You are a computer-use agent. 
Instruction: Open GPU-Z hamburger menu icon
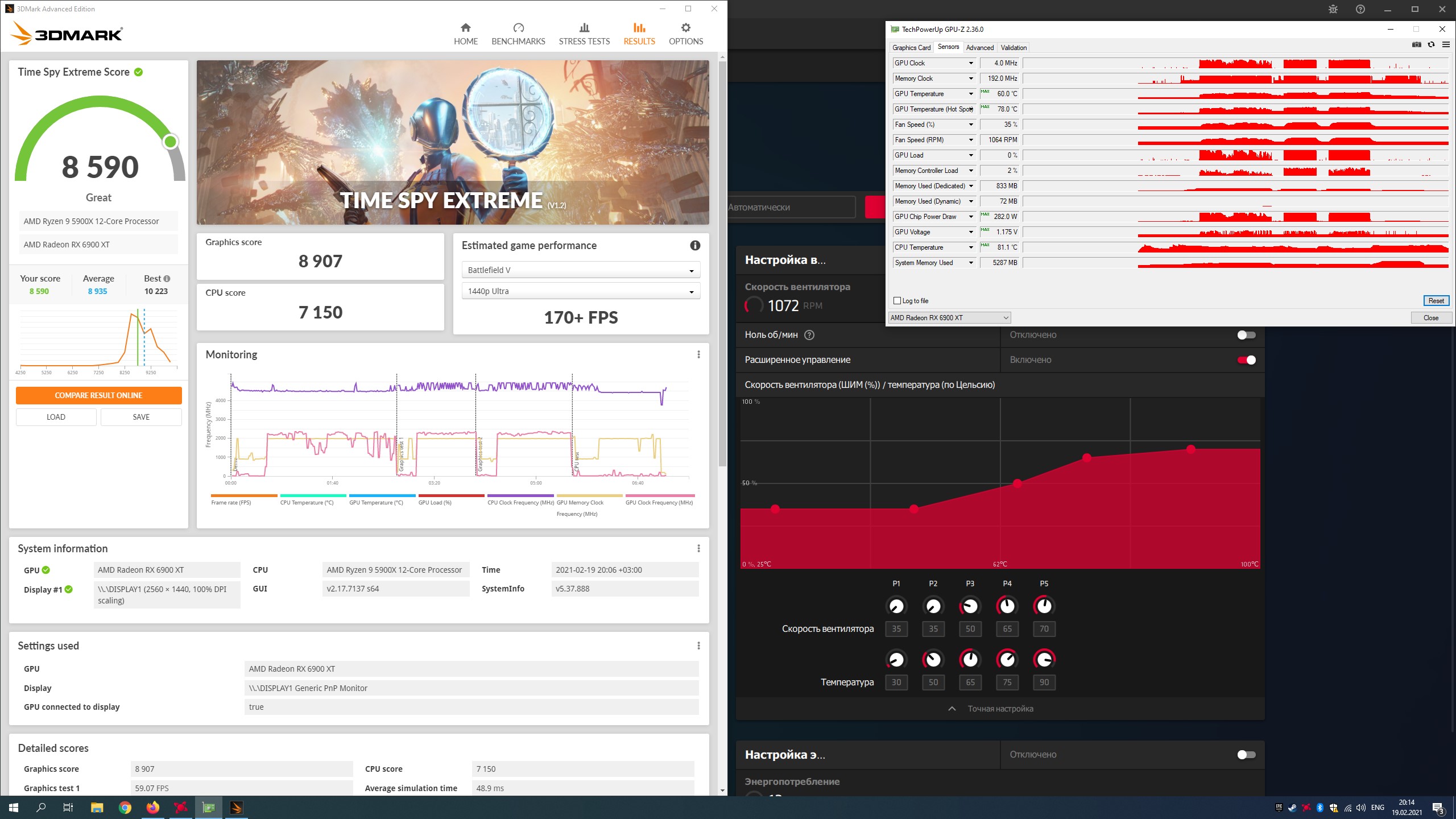tap(1446, 45)
